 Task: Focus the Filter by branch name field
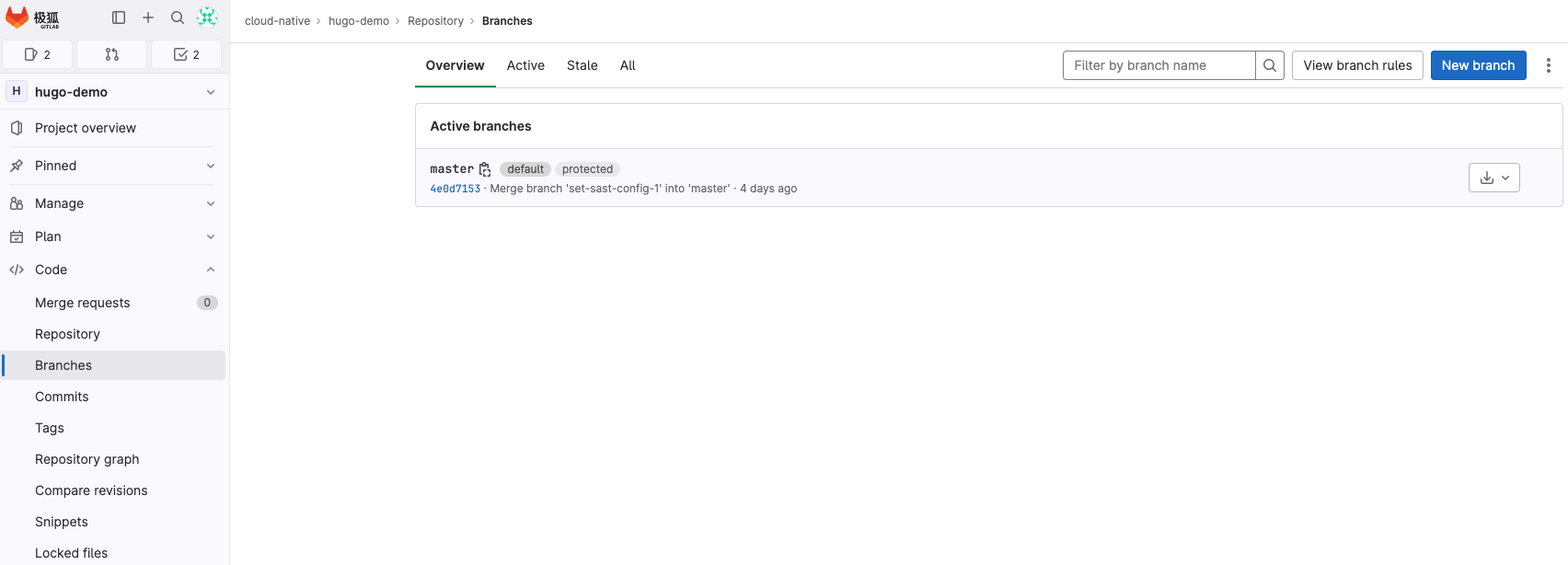point(1159,65)
